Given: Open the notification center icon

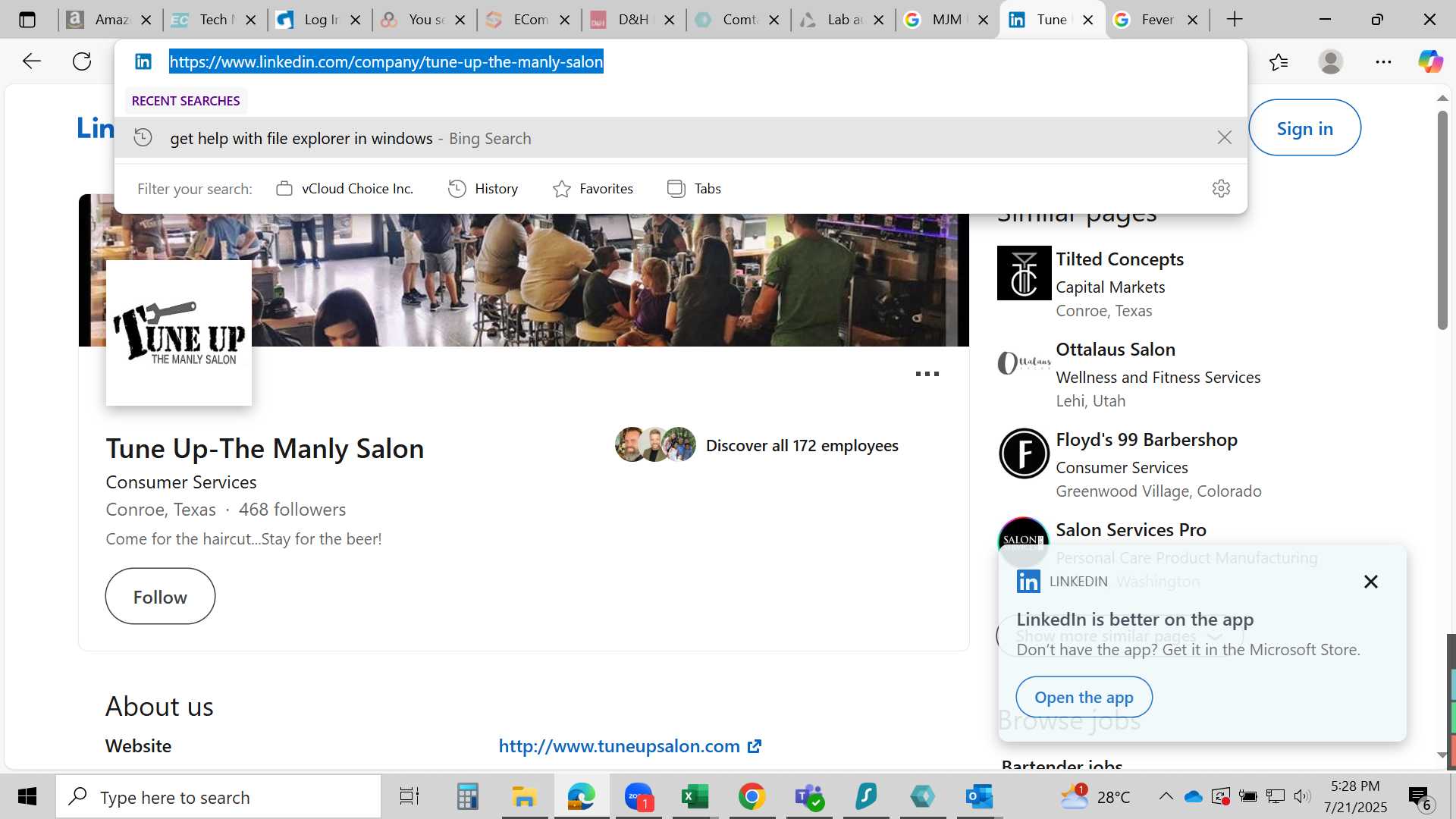Looking at the screenshot, I should tap(1420, 797).
